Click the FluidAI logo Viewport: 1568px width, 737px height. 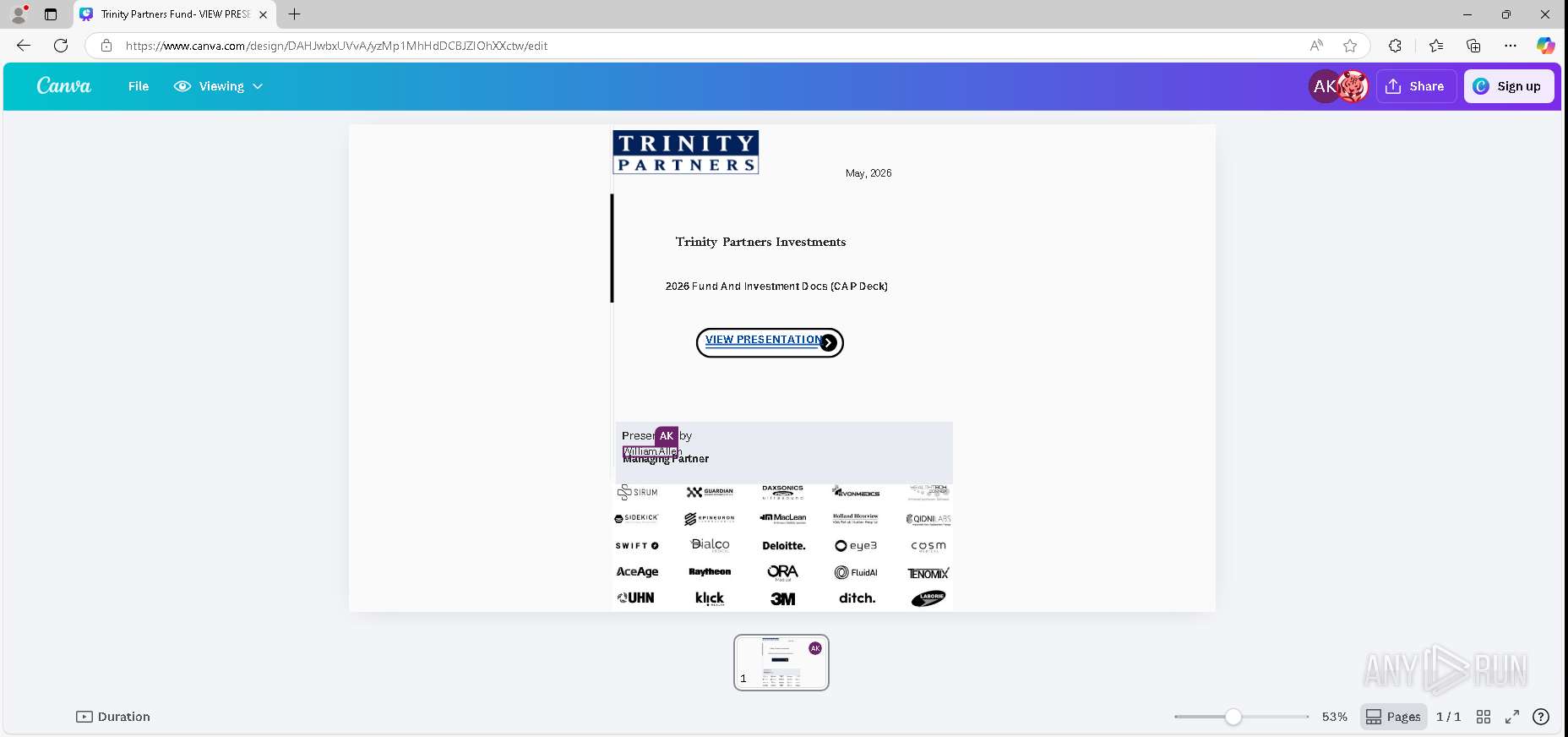pos(857,572)
